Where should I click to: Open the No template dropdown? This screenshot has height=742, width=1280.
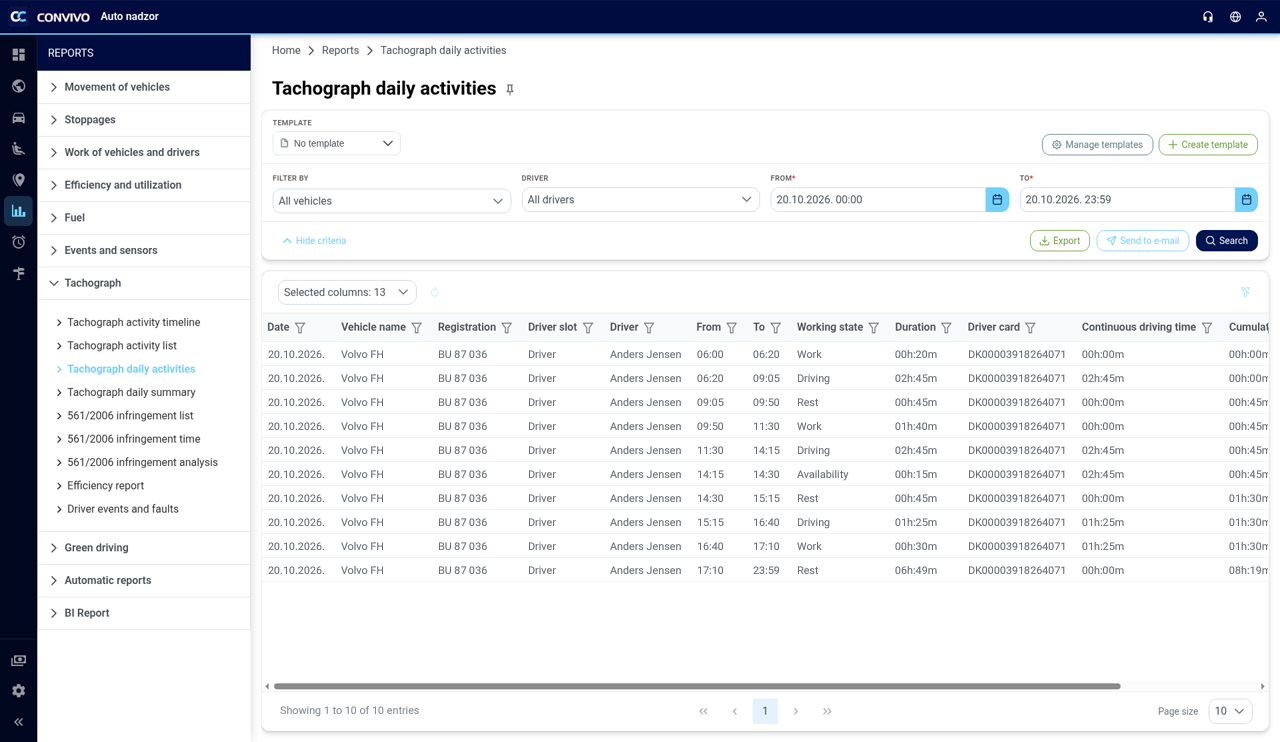(336, 144)
